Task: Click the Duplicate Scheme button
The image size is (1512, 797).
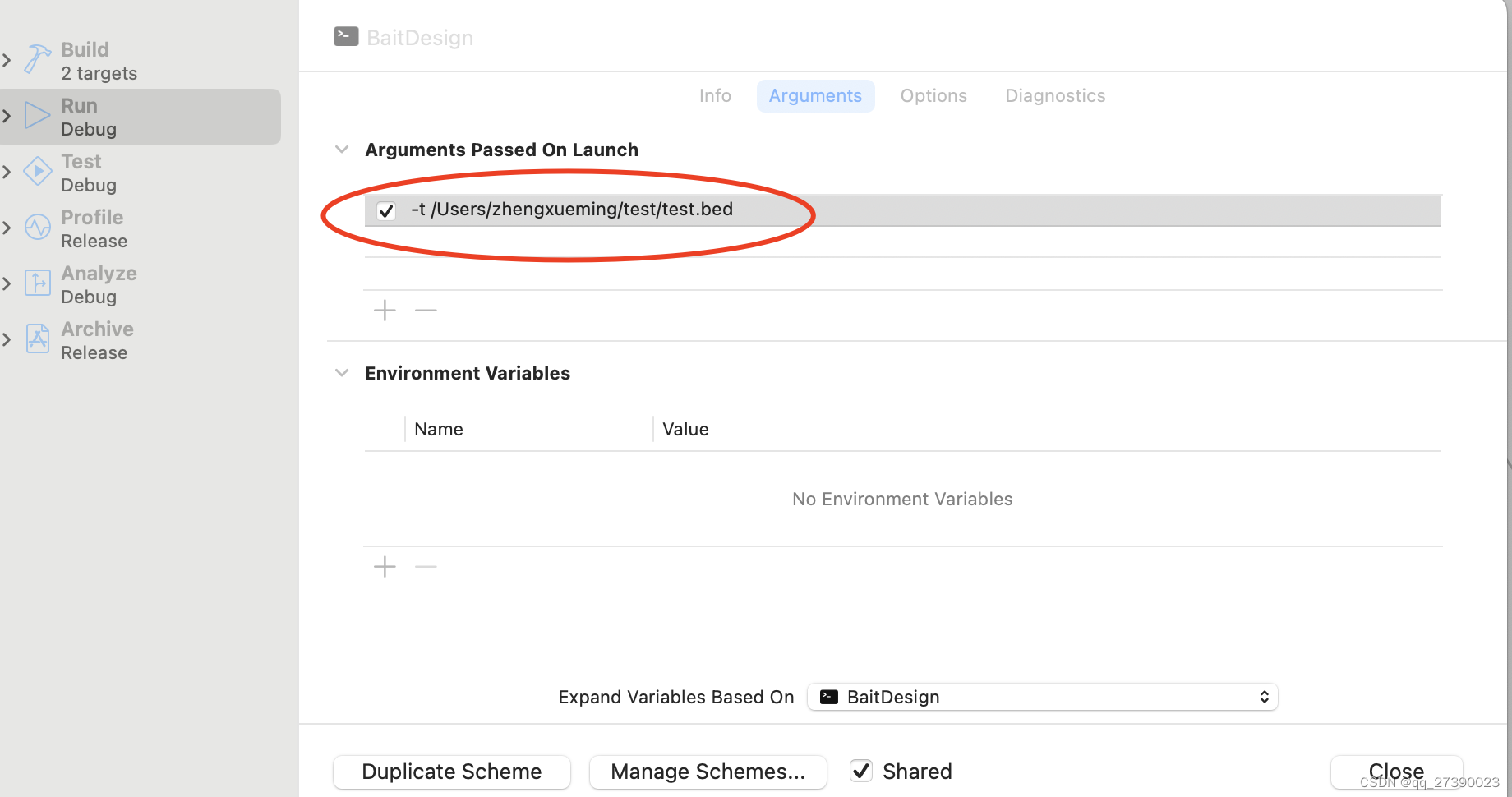Action: pos(451,772)
